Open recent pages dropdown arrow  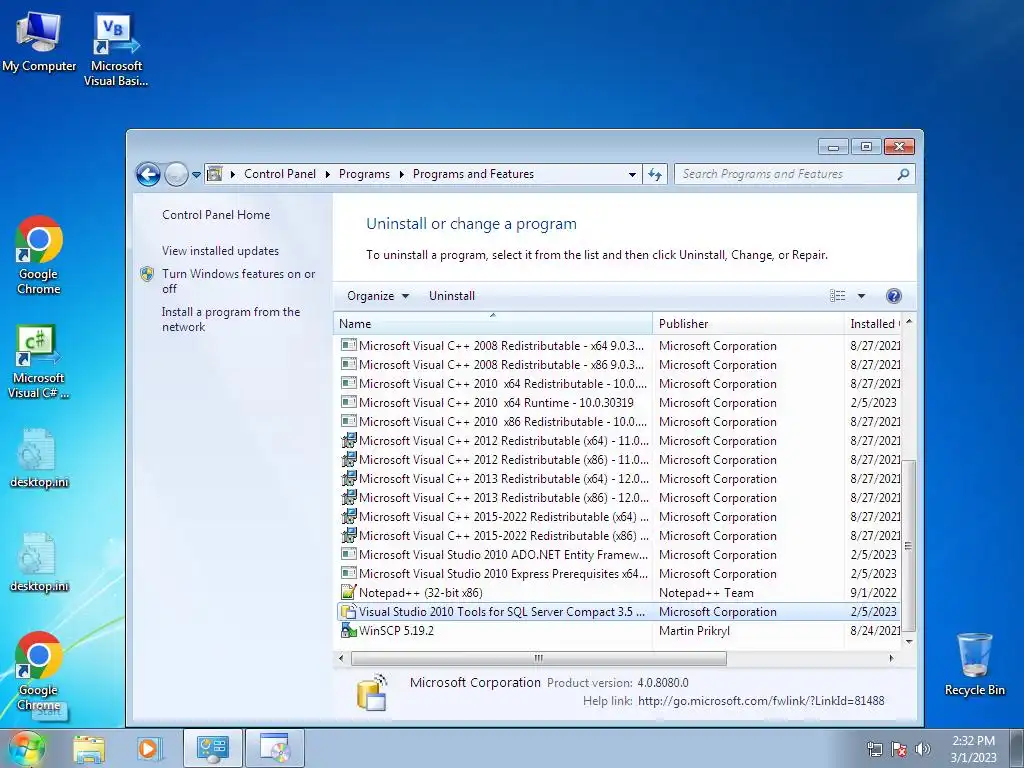(196, 175)
